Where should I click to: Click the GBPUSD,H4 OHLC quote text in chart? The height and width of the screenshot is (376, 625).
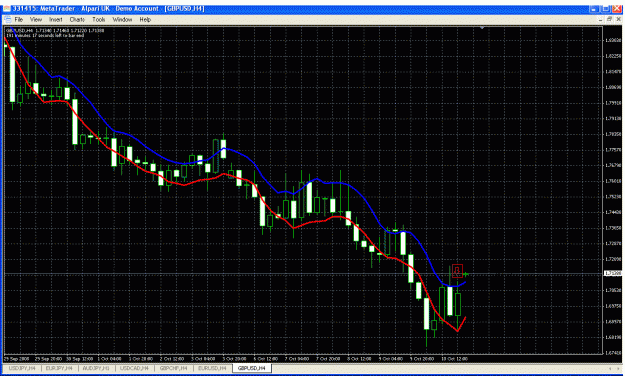[x=55, y=30]
